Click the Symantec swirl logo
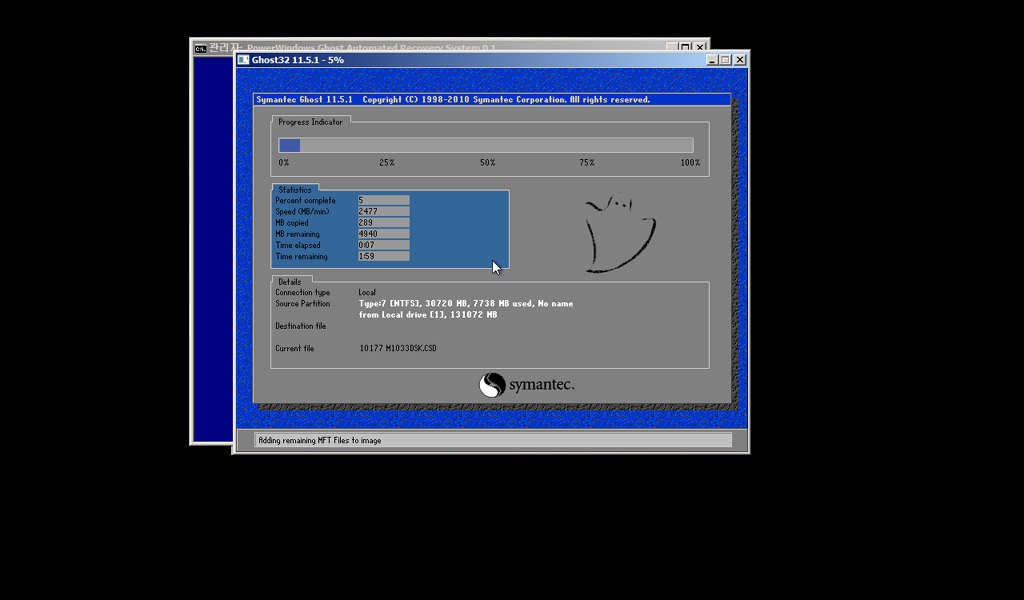The width and height of the screenshot is (1024, 600). click(x=491, y=385)
